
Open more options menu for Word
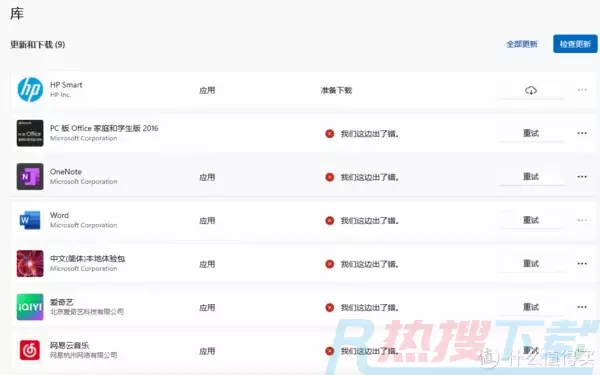[582, 220]
